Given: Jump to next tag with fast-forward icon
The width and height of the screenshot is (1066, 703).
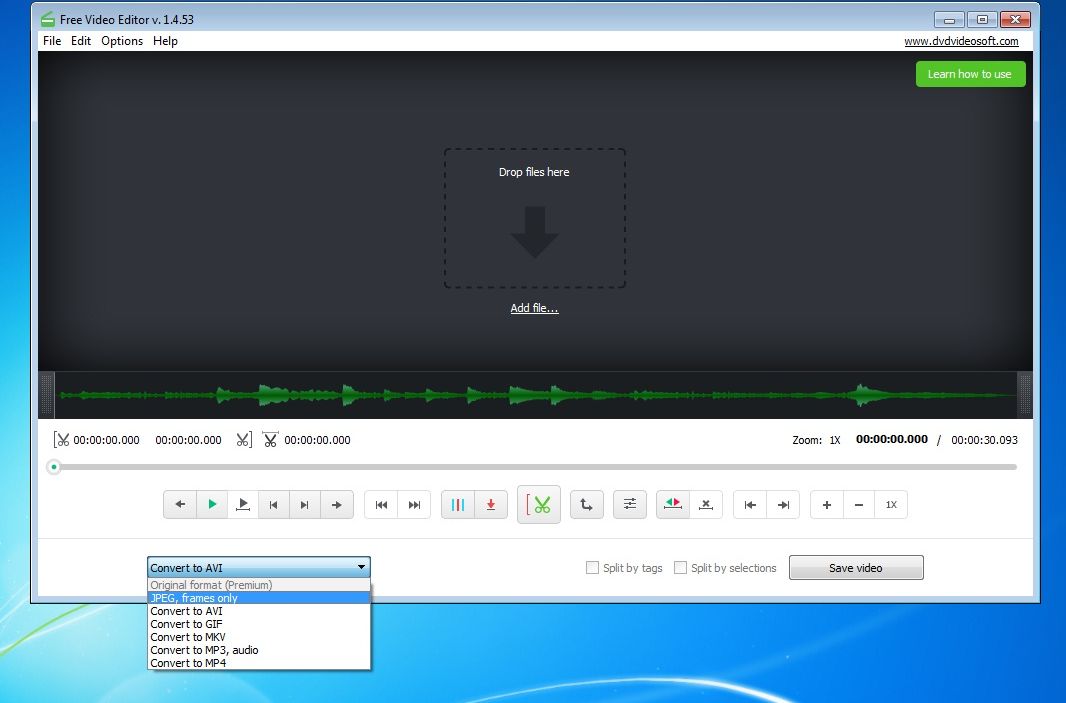Looking at the screenshot, I should [414, 504].
